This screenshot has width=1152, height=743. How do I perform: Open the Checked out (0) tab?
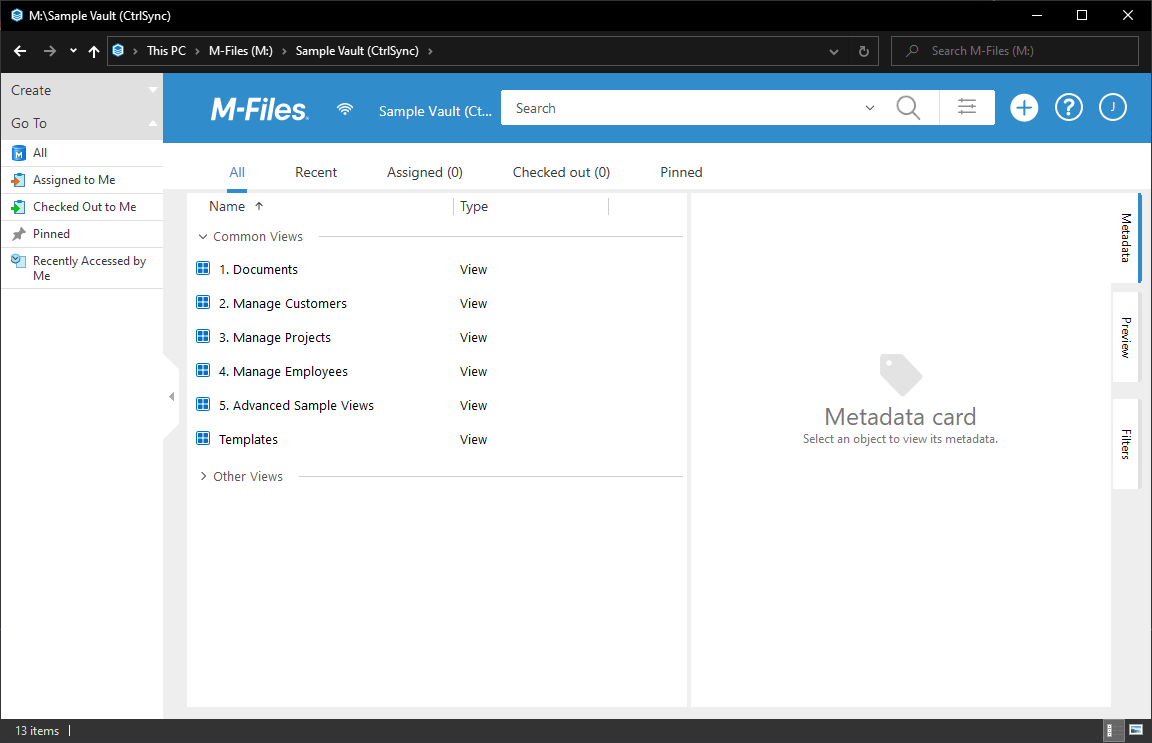[561, 173]
